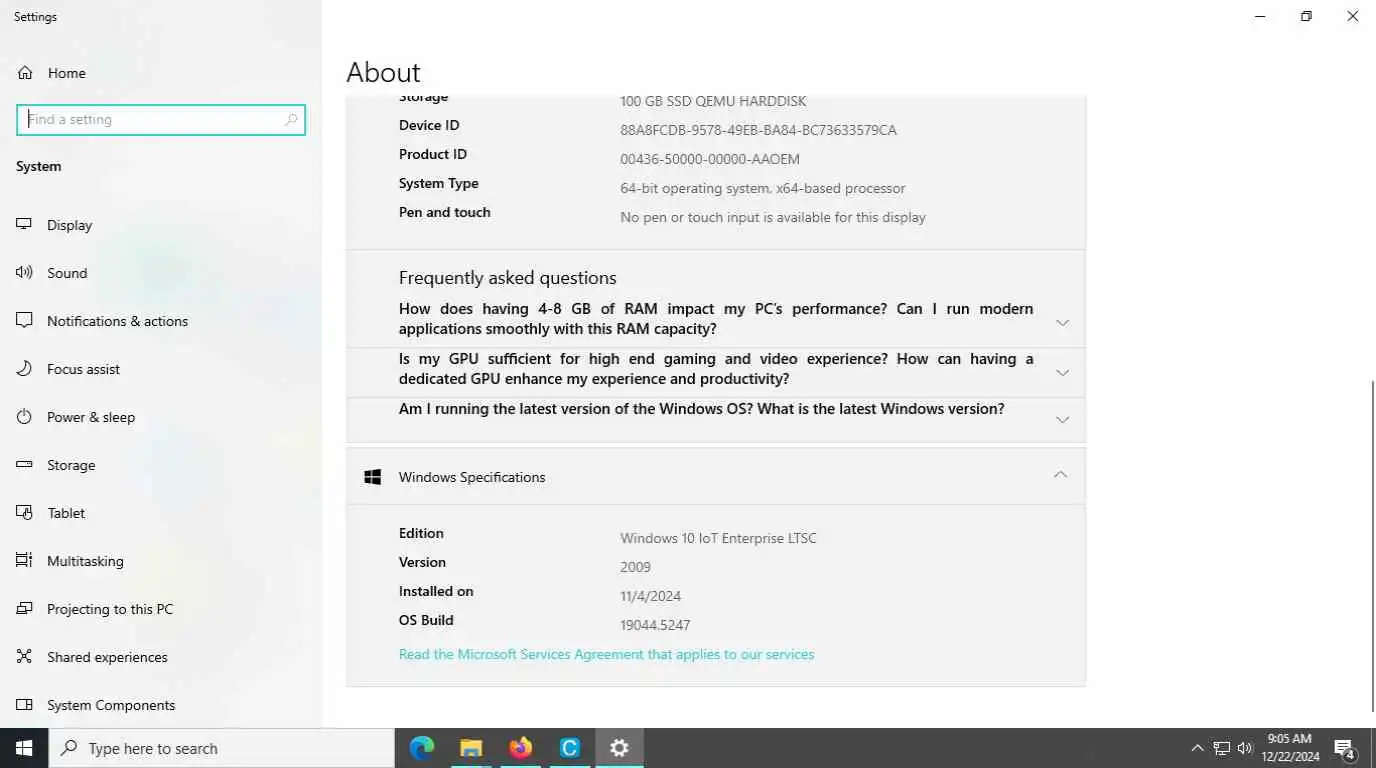Click the Storage drive icon

[25, 465]
